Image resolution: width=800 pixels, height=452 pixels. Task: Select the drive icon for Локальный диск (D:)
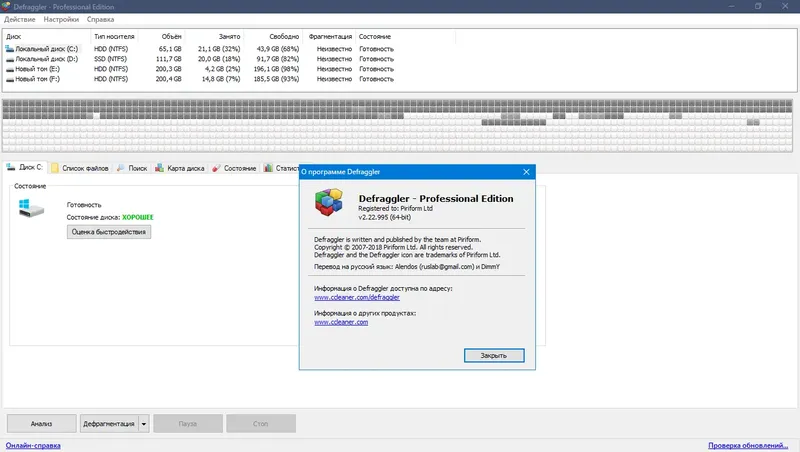click(10, 59)
